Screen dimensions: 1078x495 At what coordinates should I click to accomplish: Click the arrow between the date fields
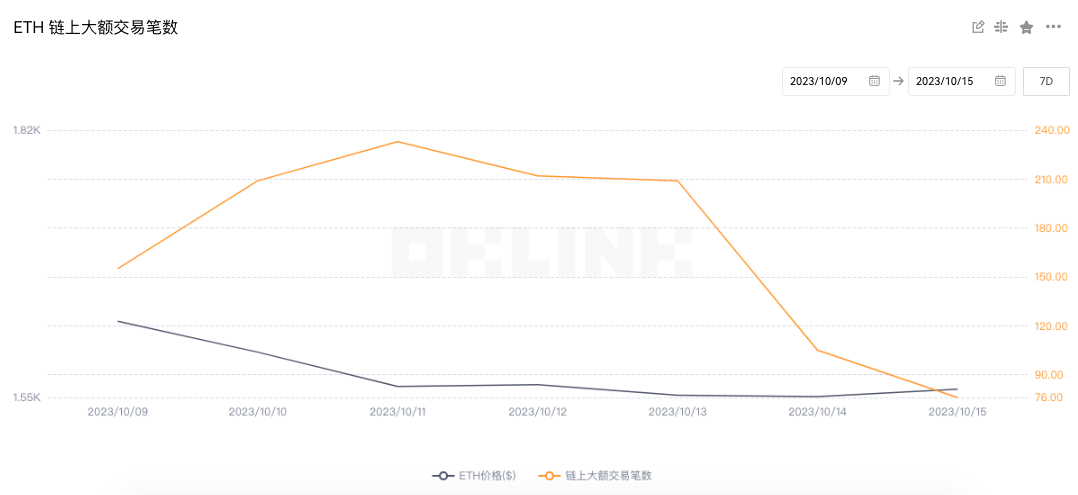pos(898,81)
